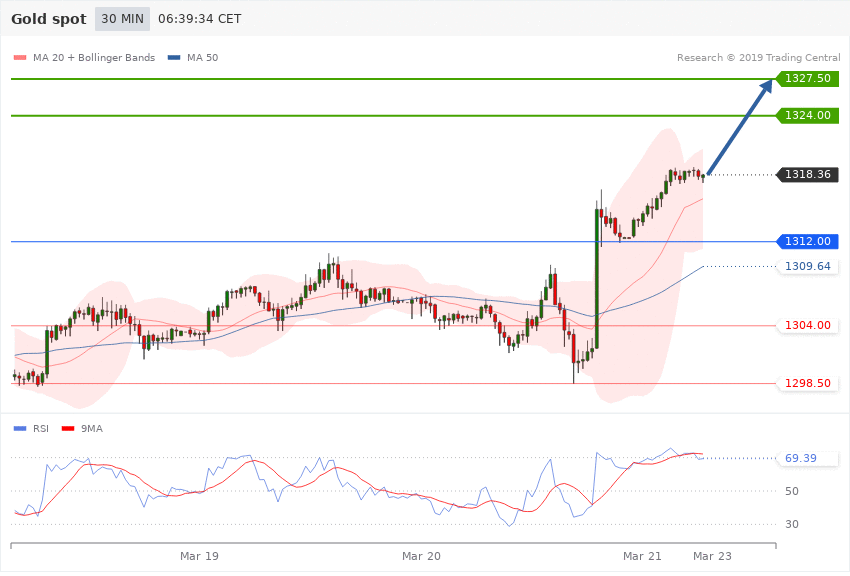850x576 pixels.
Task: Click the 1312.00 blue pivot label
Action: point(807,241)
